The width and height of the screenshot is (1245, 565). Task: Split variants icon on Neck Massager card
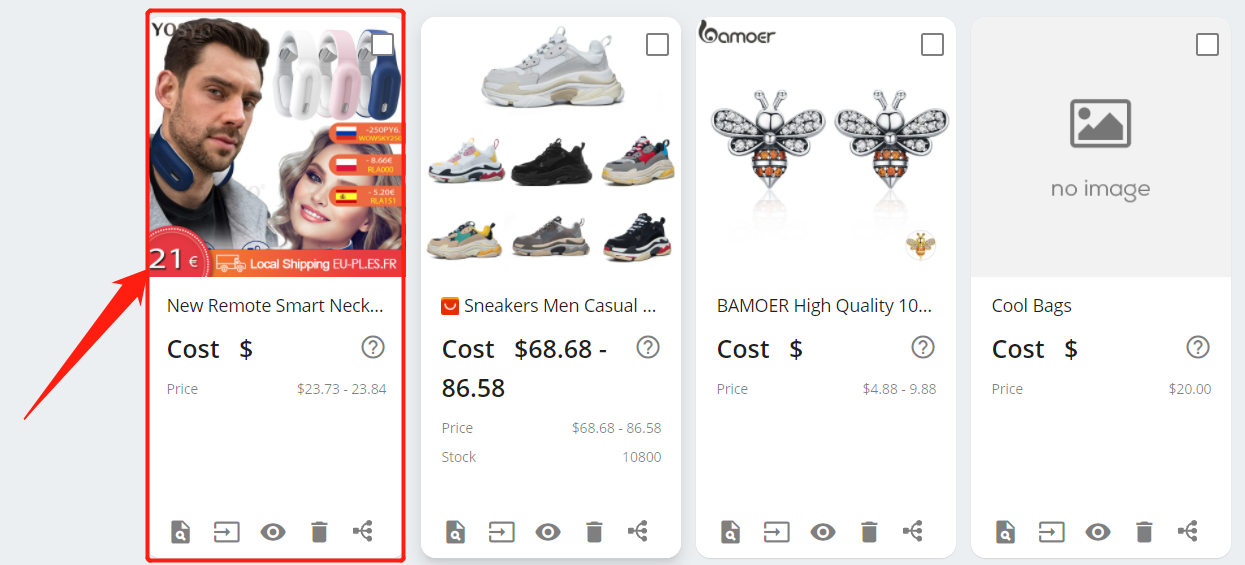363,532
